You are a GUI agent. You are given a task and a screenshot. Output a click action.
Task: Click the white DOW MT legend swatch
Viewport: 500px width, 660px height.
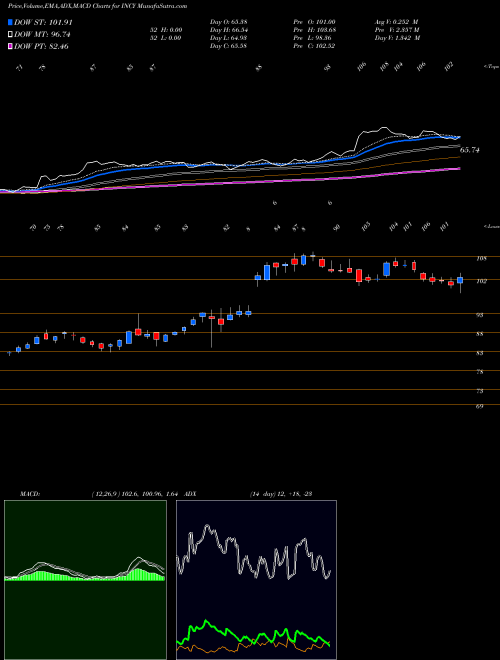pyautogui.click(x=10, y=35)
